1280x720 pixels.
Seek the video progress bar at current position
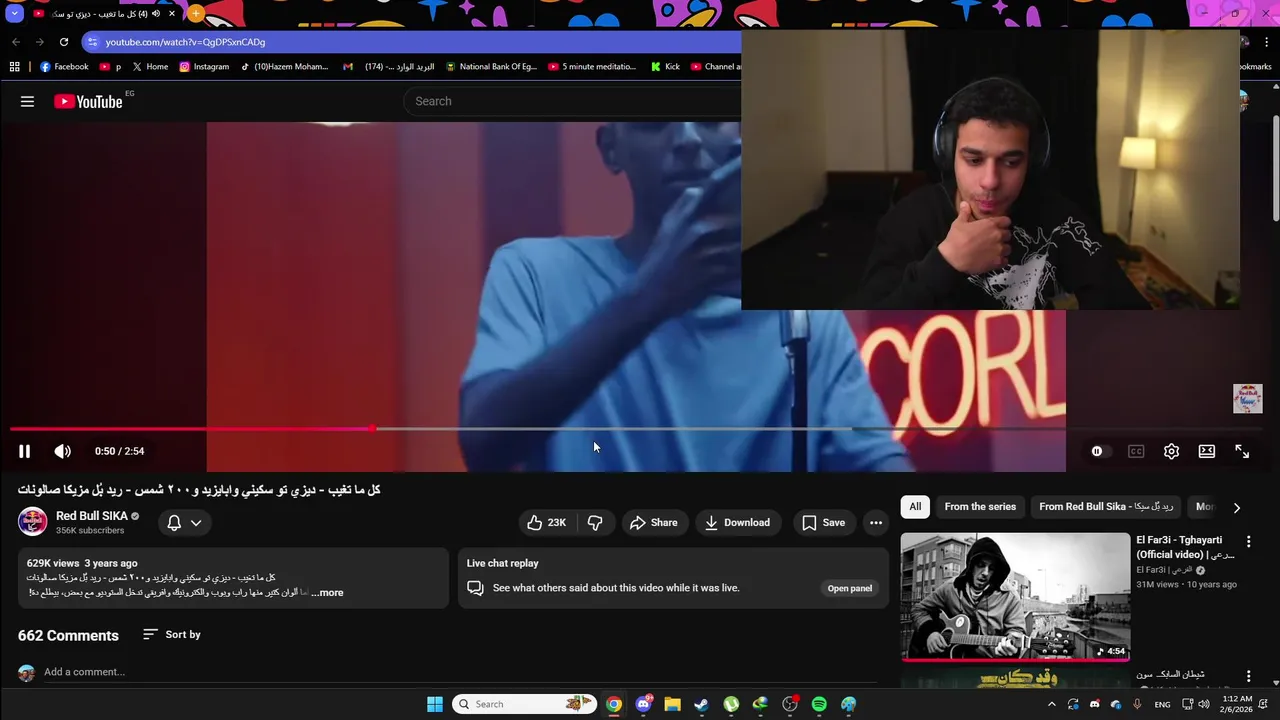372,429
